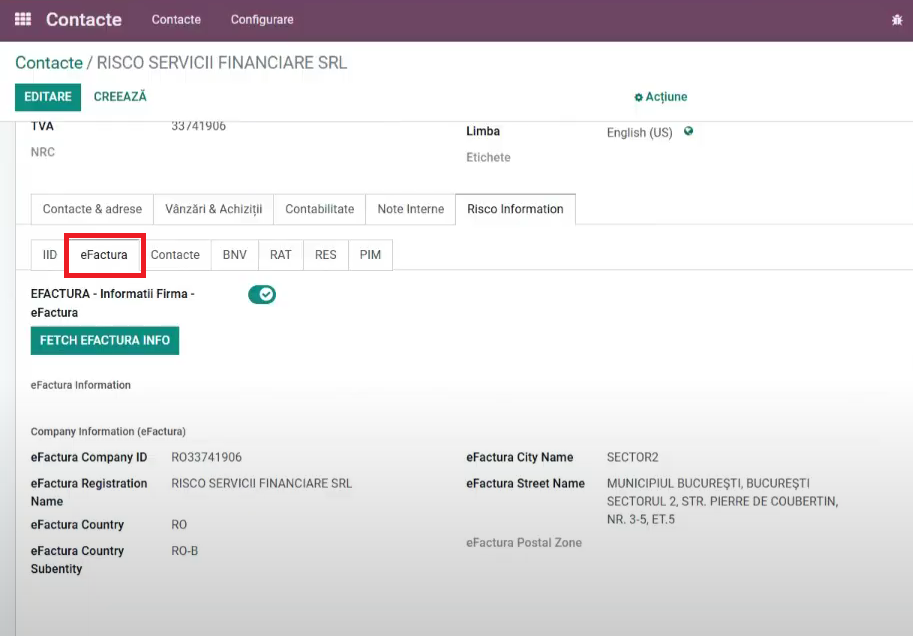Click the NRC field label
Image resolution: width=913 pixels, height=636 pixels.
coord(43,153)
